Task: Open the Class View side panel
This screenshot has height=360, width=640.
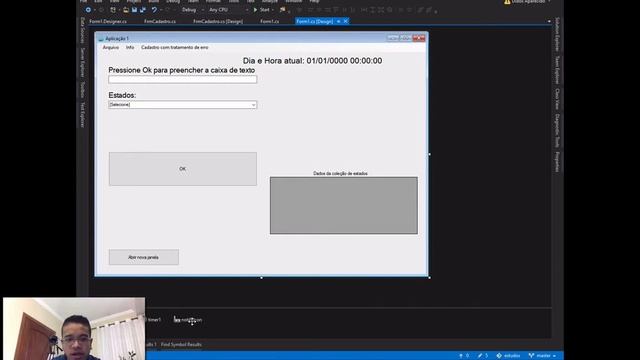Action: (x=557, y=99)
